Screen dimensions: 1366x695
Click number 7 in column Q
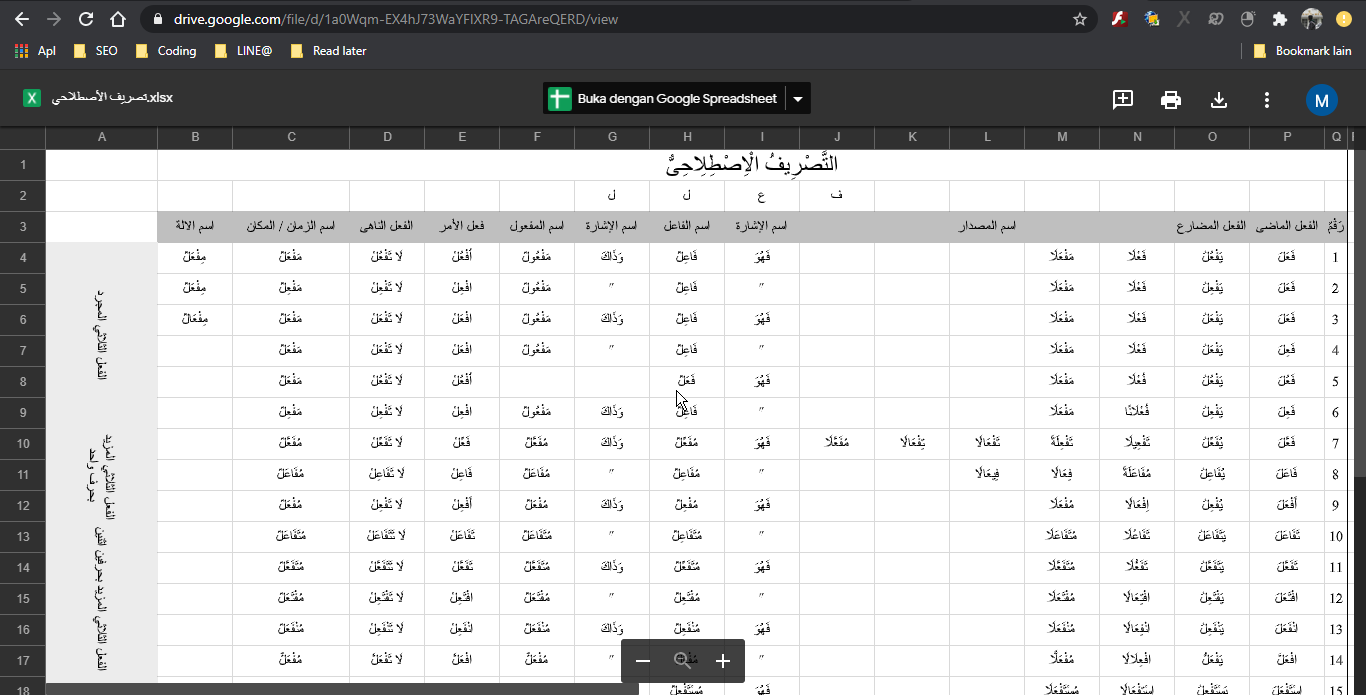[1335, 443]
